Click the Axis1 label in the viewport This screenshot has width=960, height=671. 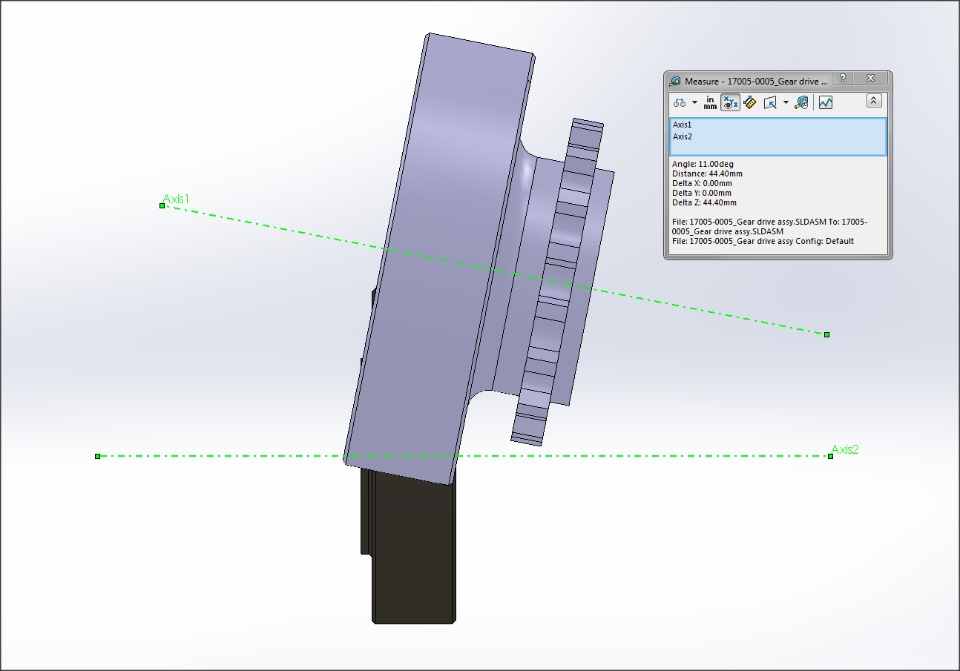pyautogui.click(x=176, y=199)
